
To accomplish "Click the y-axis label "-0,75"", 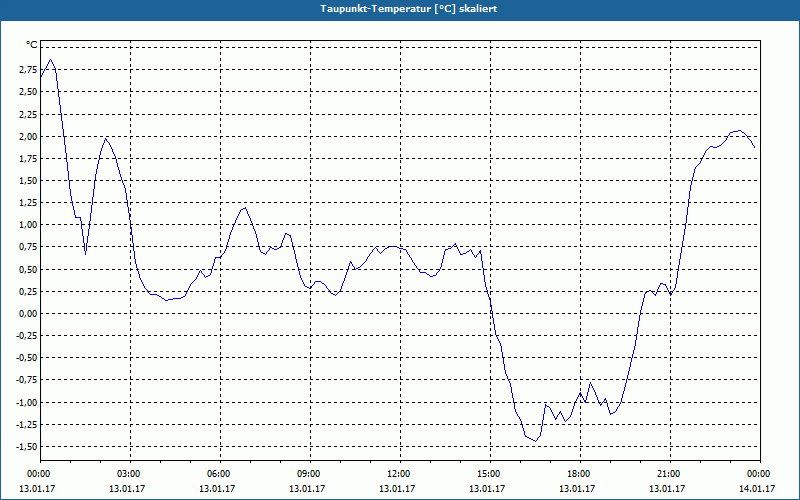I will 27,380.
